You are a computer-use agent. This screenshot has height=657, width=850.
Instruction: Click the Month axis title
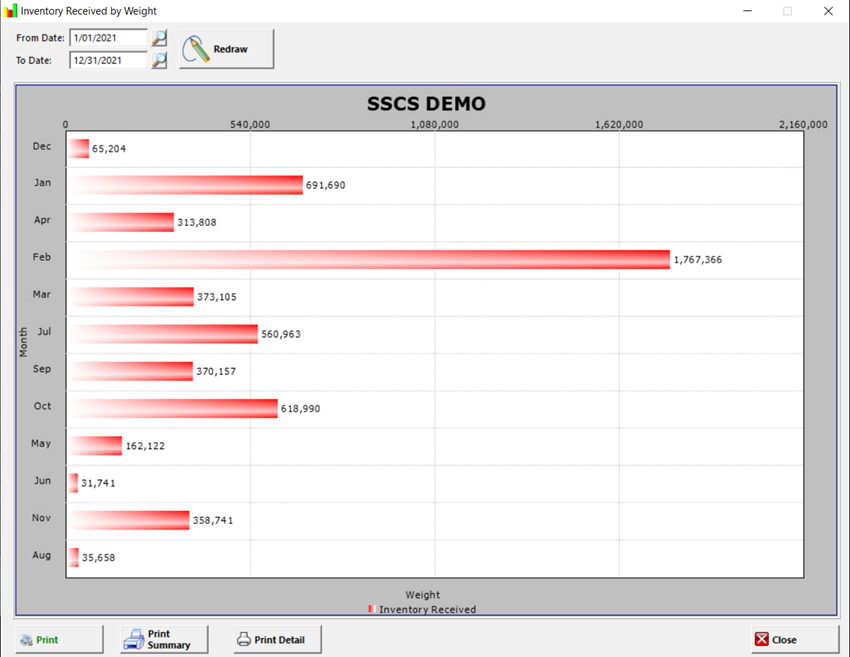point(23,343)
